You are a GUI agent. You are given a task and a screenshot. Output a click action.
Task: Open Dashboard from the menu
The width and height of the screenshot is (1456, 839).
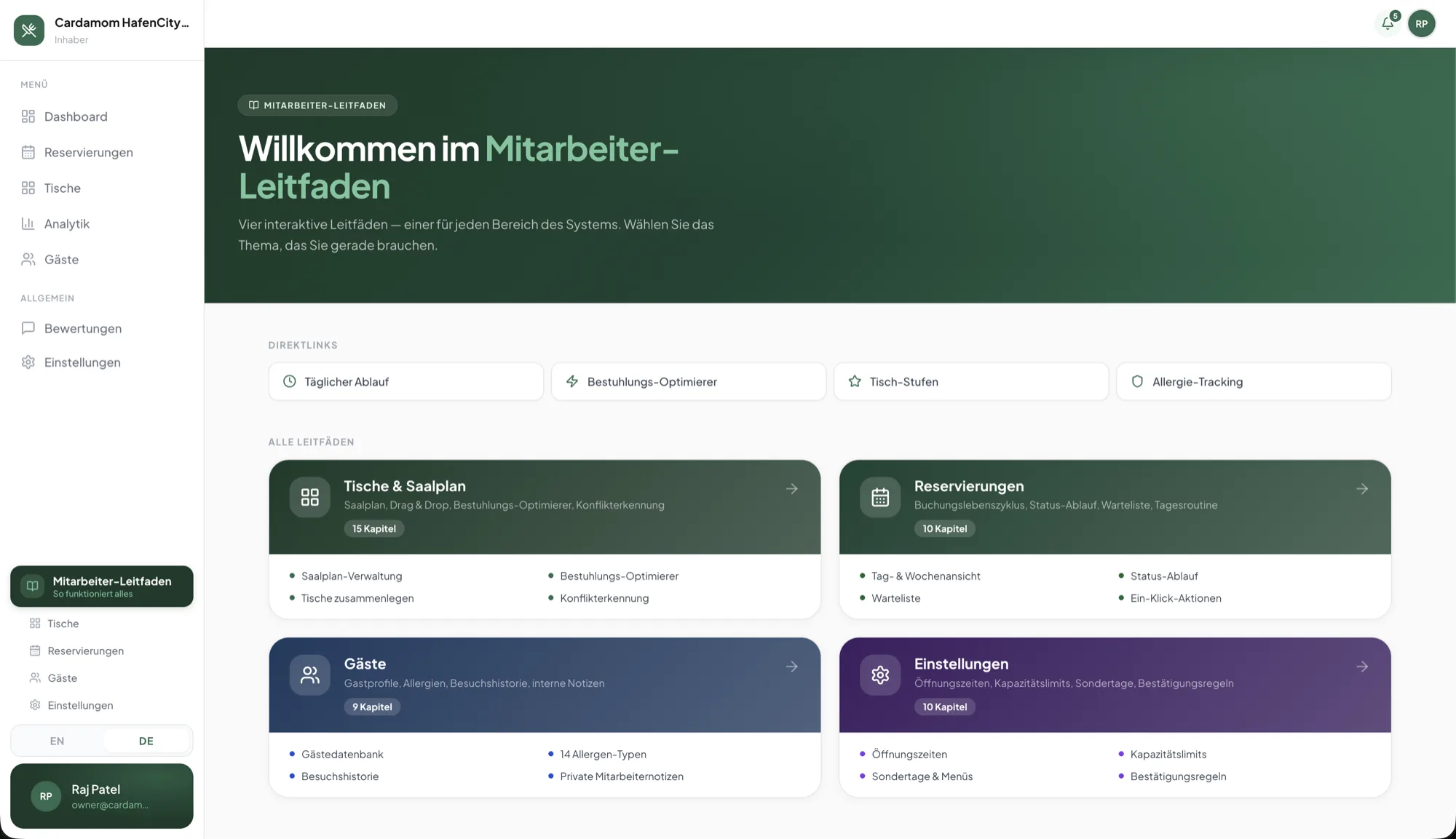pos(102,116)
